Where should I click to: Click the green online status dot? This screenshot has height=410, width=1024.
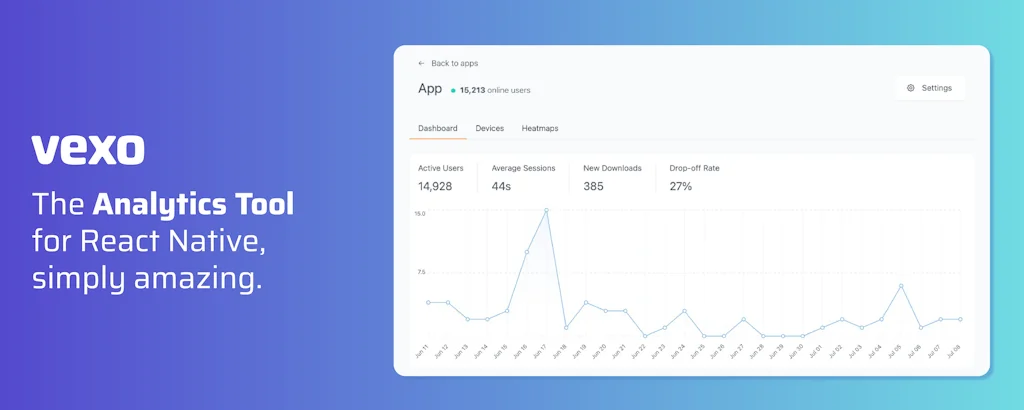click(453, 90)
